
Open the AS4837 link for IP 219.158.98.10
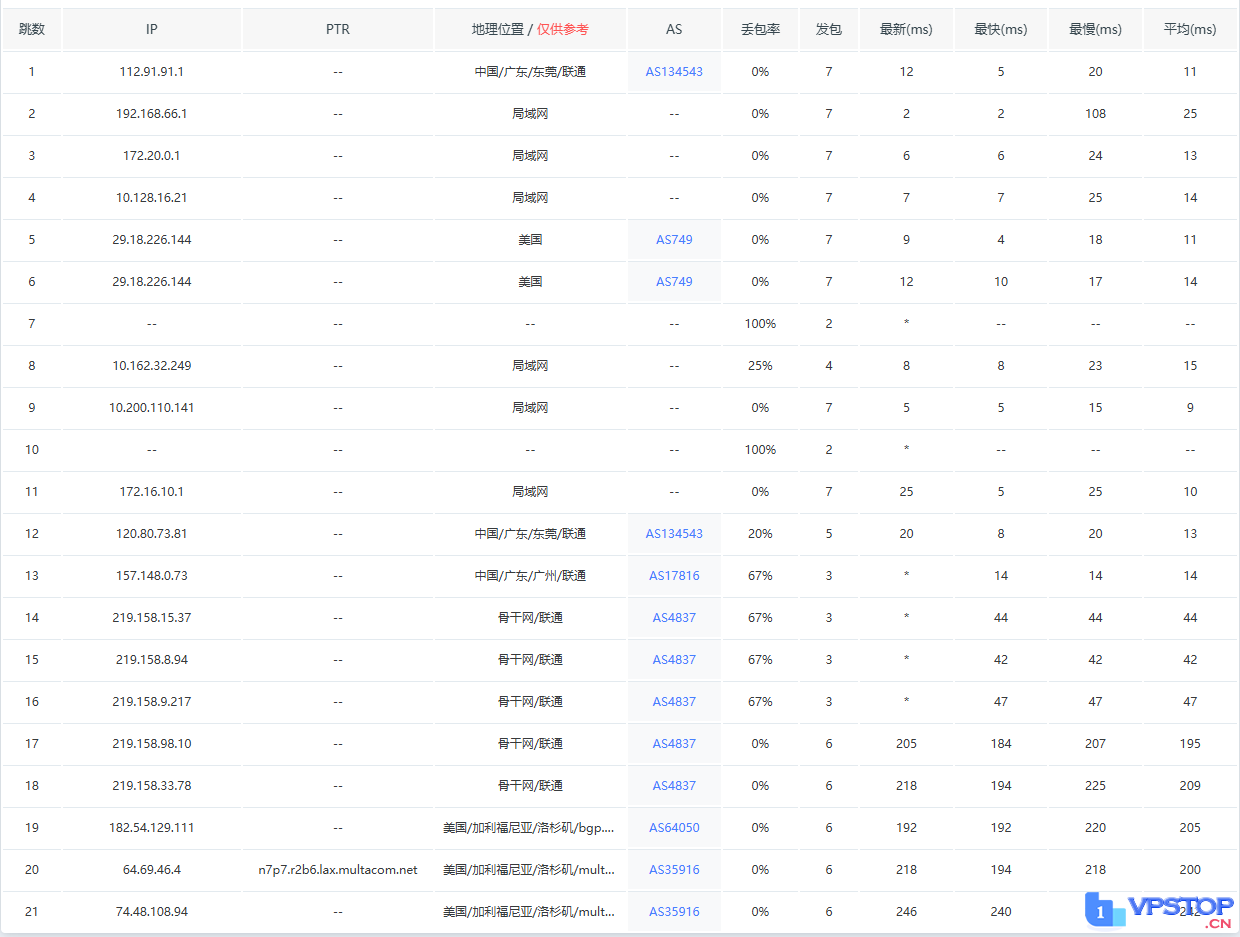[x=674, y=744]
